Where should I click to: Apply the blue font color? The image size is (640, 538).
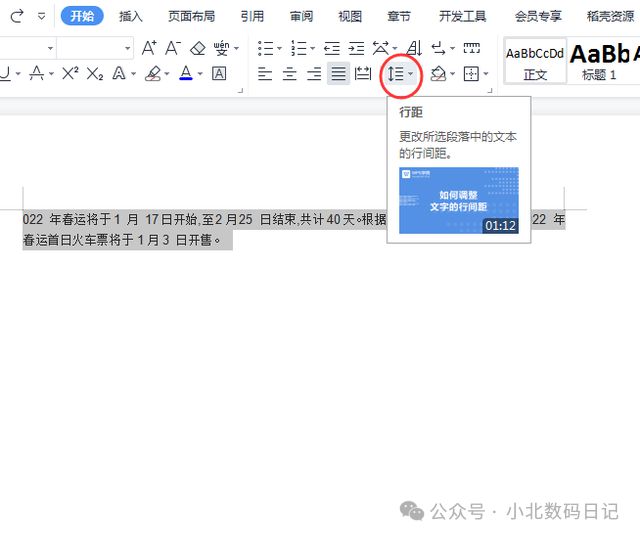click(186, 73)
